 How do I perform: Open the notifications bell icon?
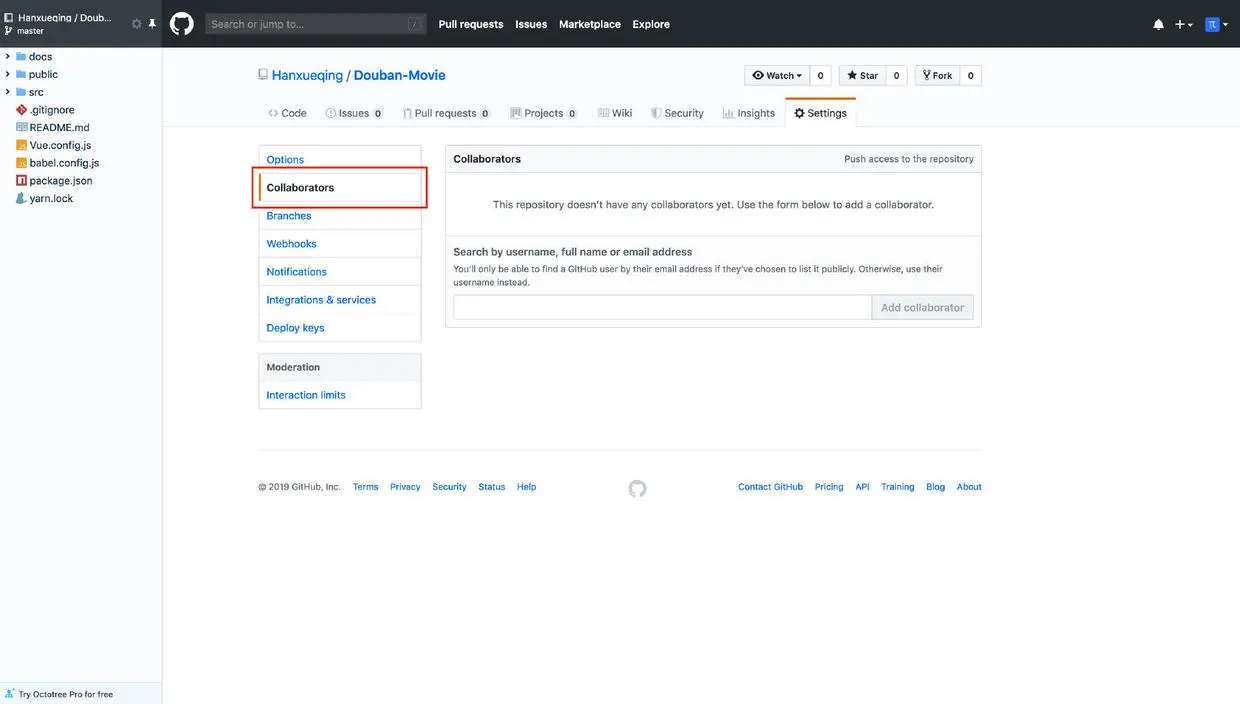1158,24
